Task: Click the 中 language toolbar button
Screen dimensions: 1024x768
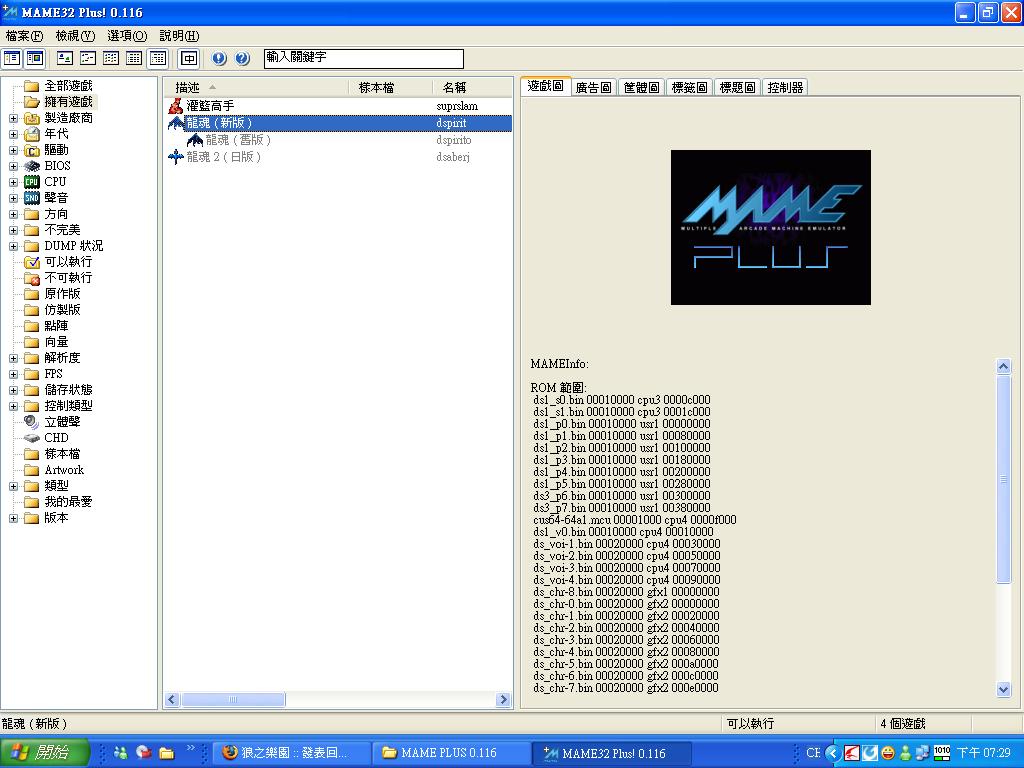Action: point(189,59)
